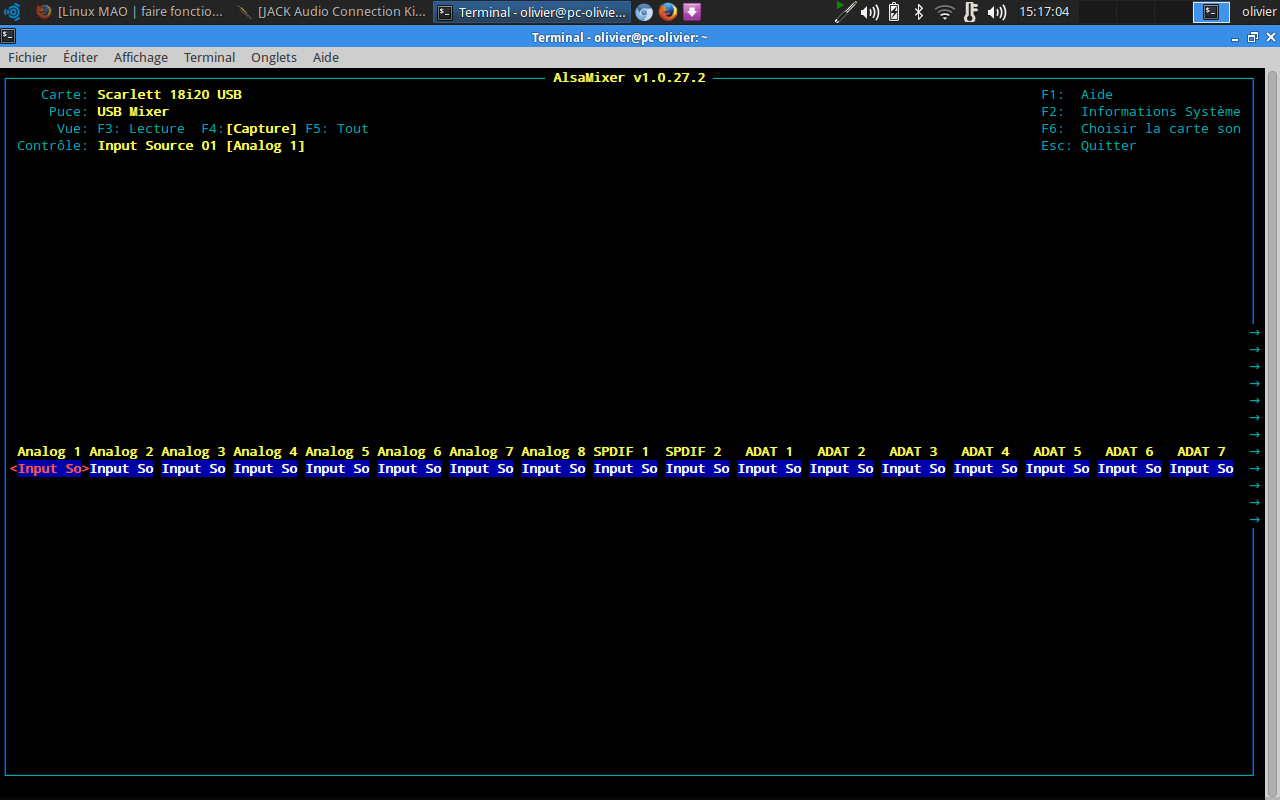Select the ADAT 7 Input So control
The image size is (1280, 800).
[1202, 468]
